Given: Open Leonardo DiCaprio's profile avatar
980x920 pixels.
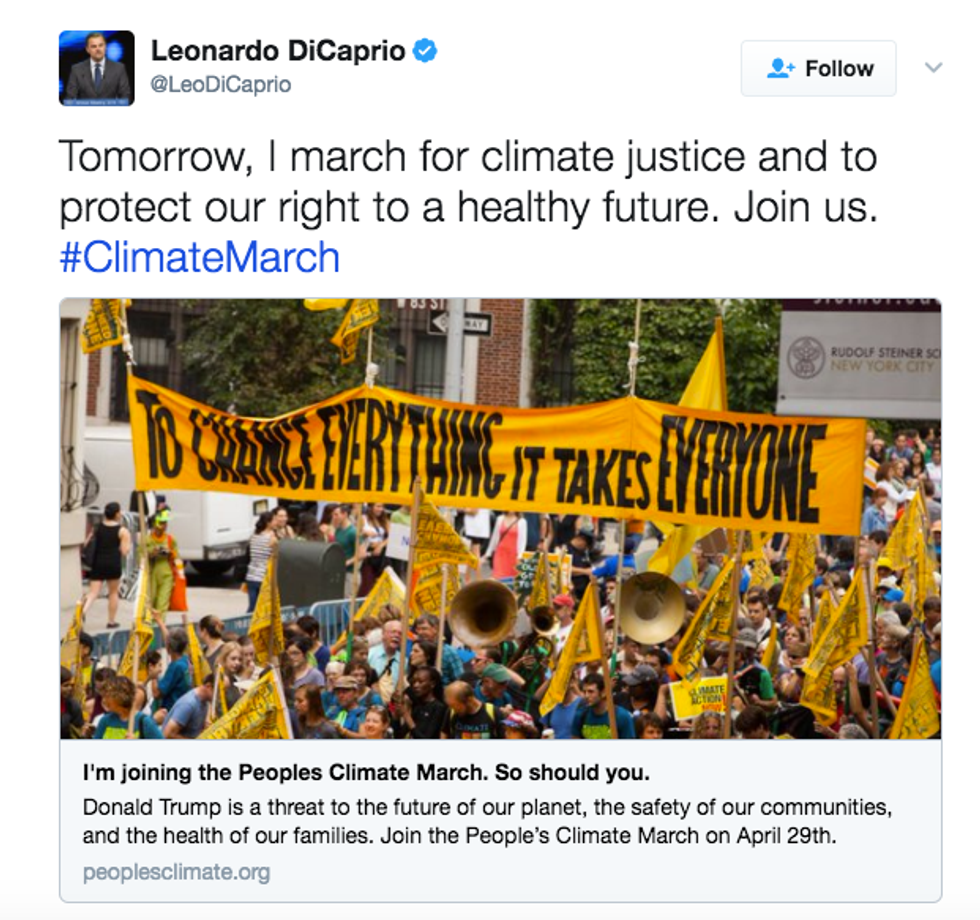Looking at the screenshot, I should click(x=97, y=68).
